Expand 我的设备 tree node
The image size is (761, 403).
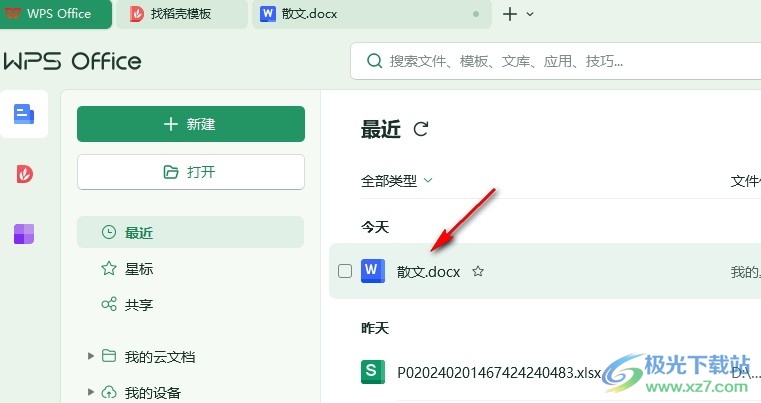(91, 392)
